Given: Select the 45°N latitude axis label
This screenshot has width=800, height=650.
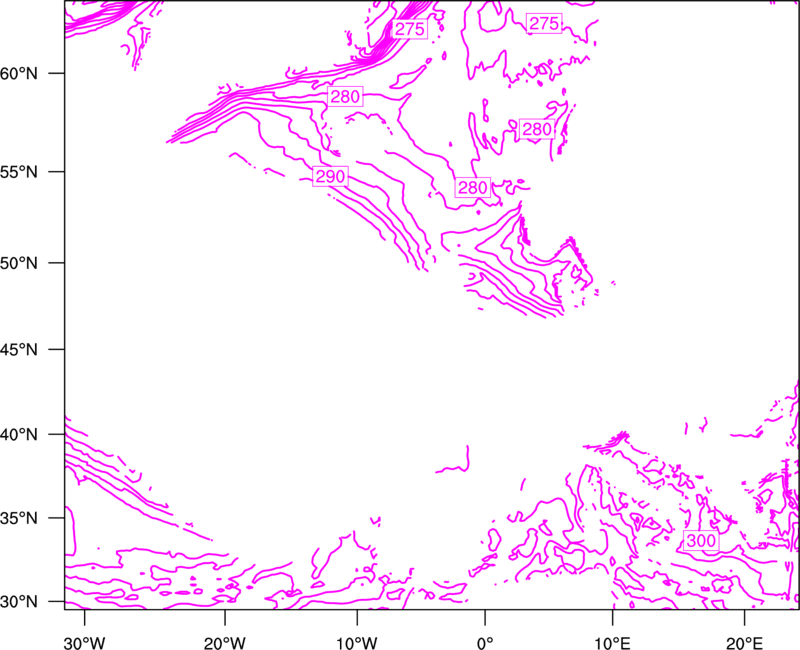Looking at the screenshot, I should (19, 350).
